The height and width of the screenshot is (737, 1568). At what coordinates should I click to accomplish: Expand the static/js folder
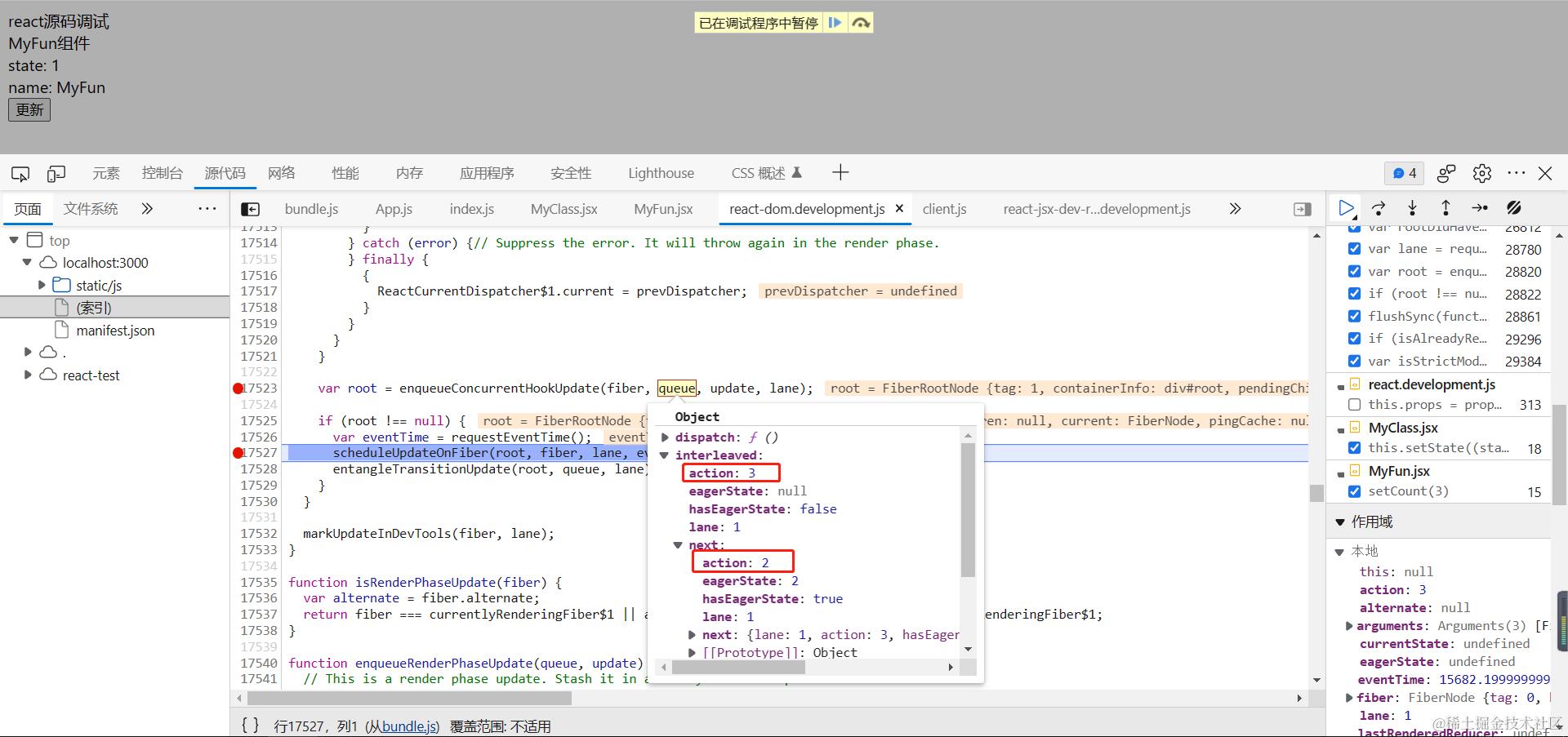(42, 285)
